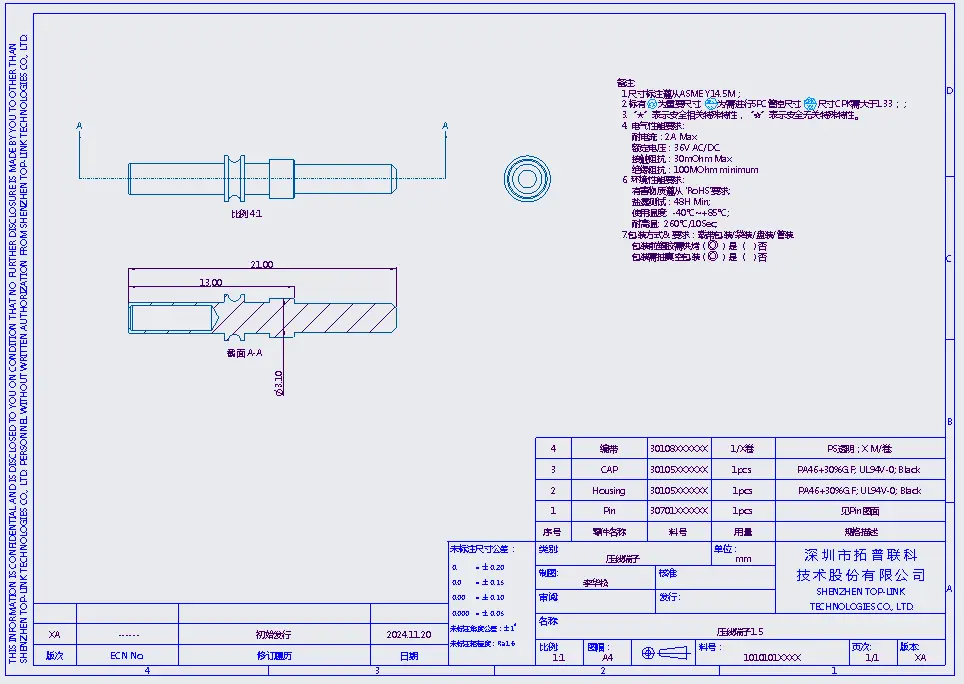Select the Housing row in parts list
964x684 pixels.
[740, 491]
